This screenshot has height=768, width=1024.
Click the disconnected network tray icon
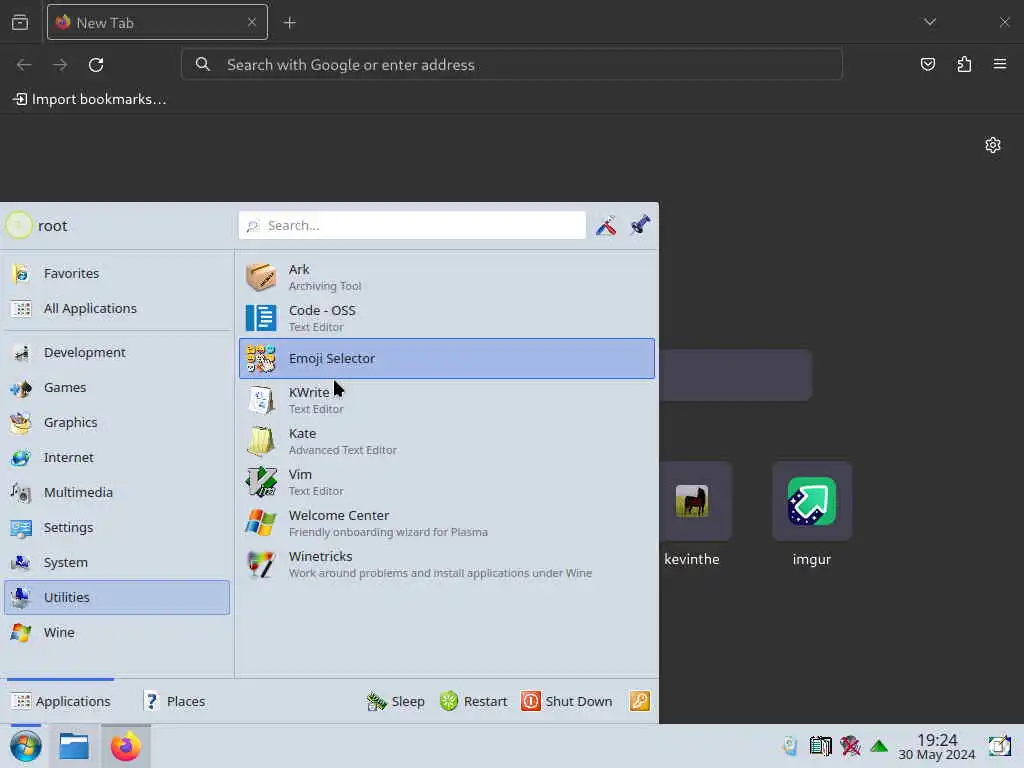pyautogui.click(x=850, y=746)
